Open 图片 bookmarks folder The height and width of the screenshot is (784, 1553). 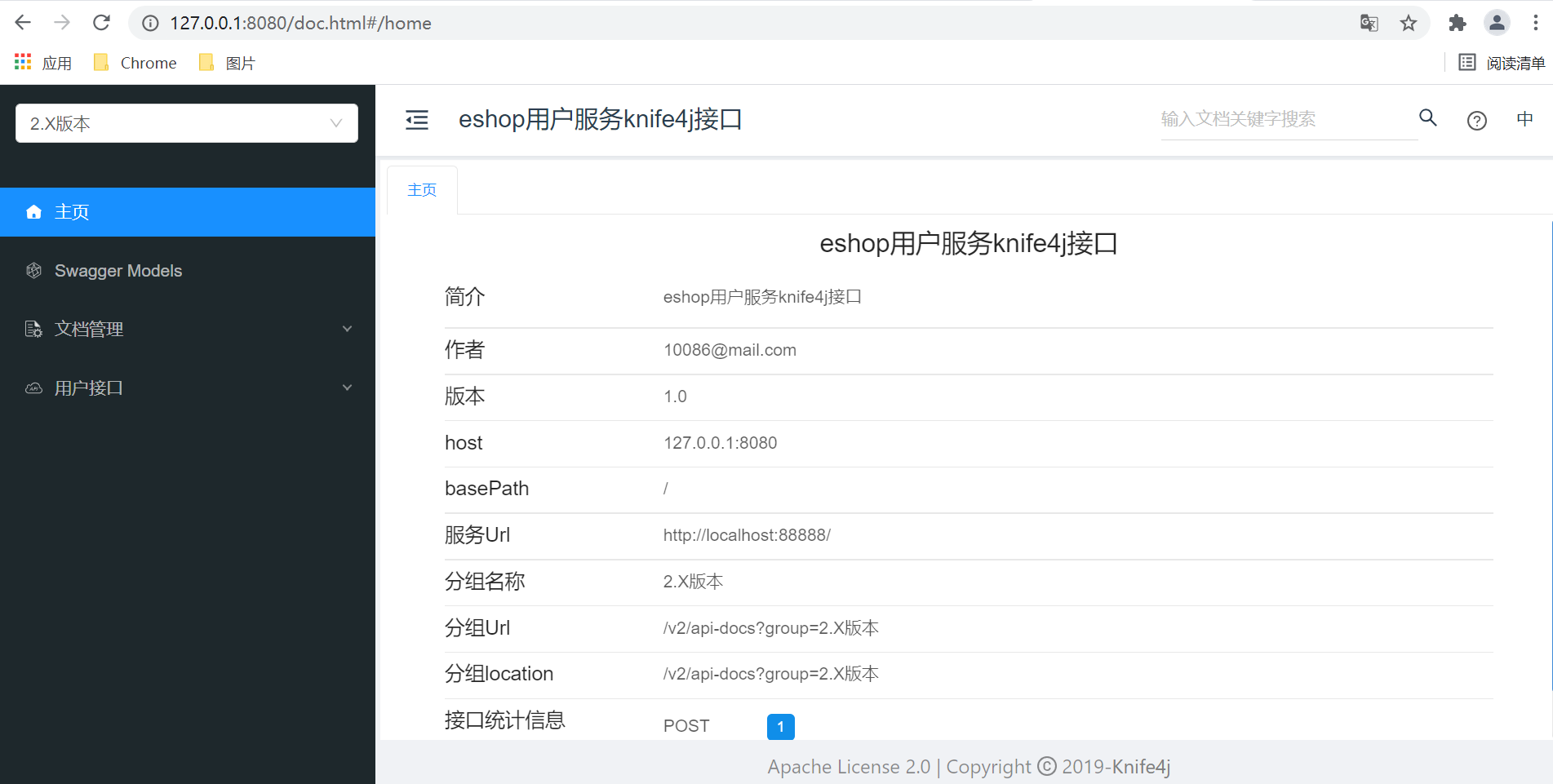point(228,63)
